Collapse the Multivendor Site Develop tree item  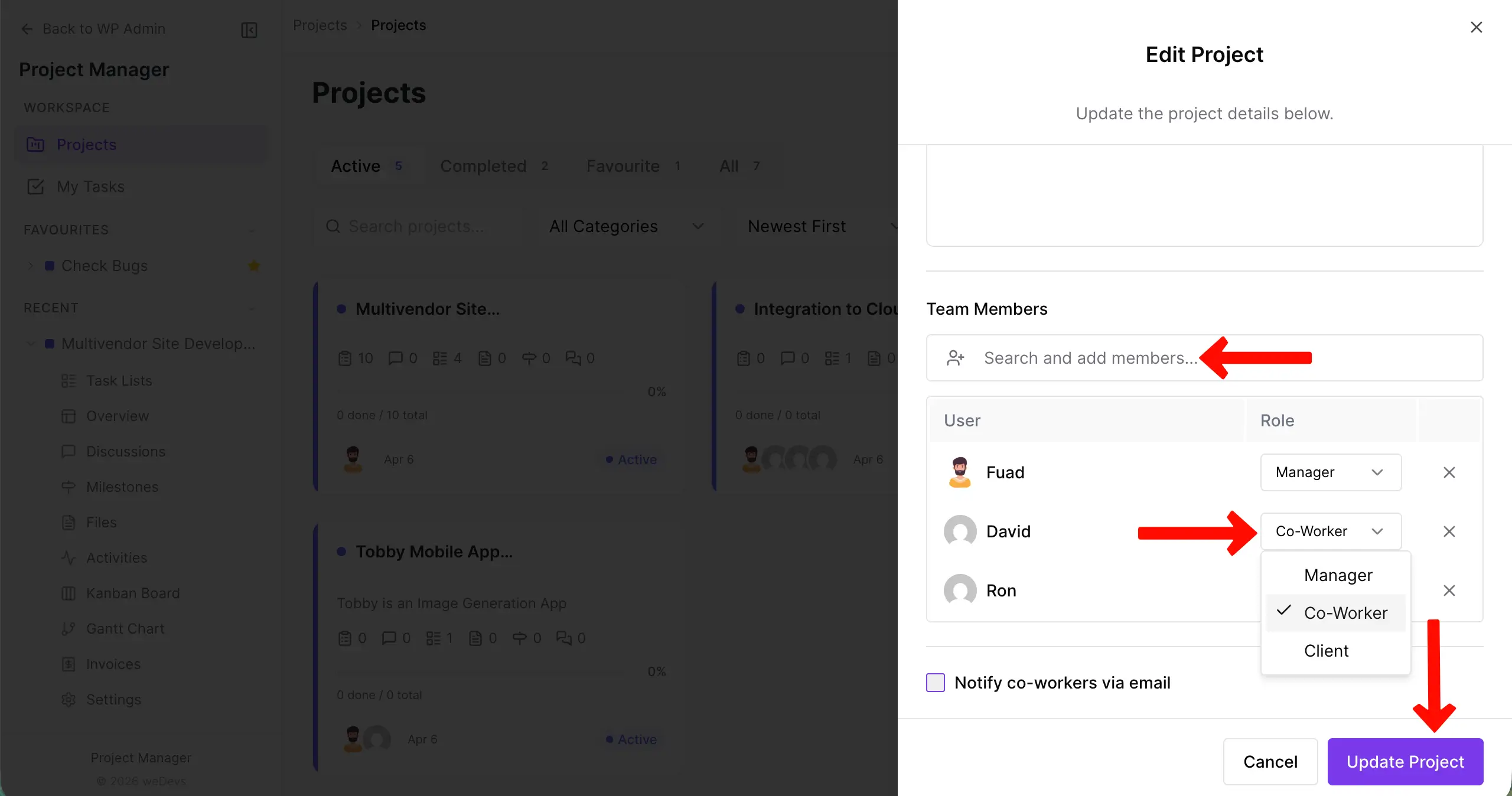[31, 344]
